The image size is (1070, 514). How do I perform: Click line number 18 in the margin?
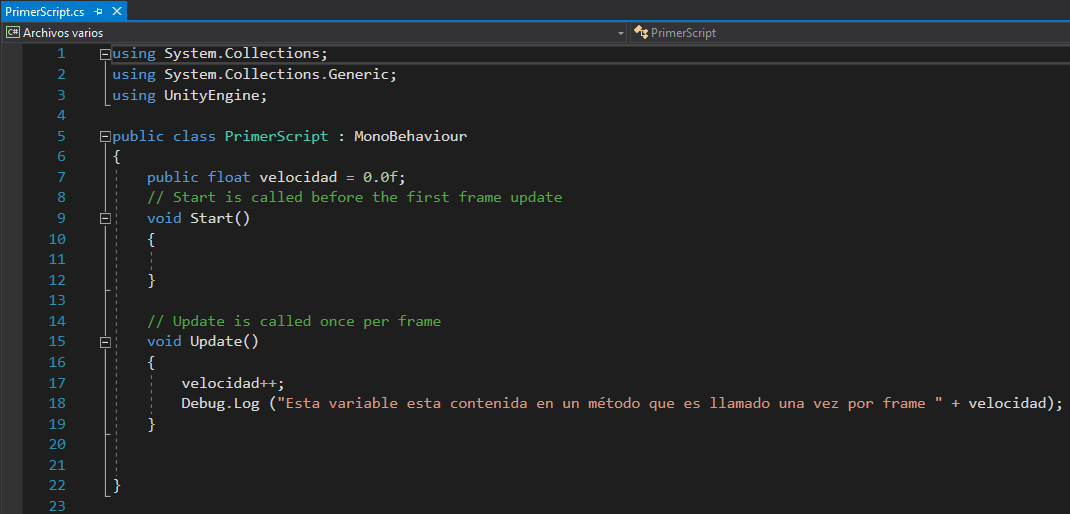(56, 403)
